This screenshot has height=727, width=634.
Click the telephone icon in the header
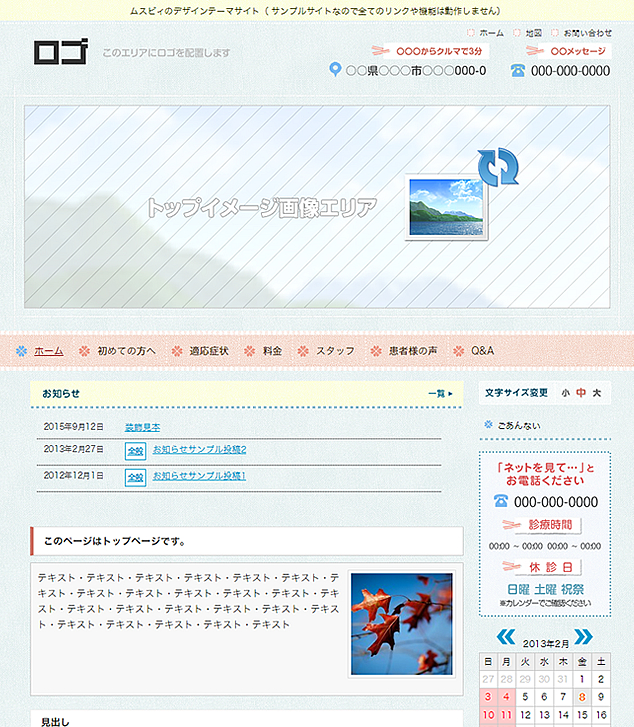pyautogui.click(x=518, y=70)
